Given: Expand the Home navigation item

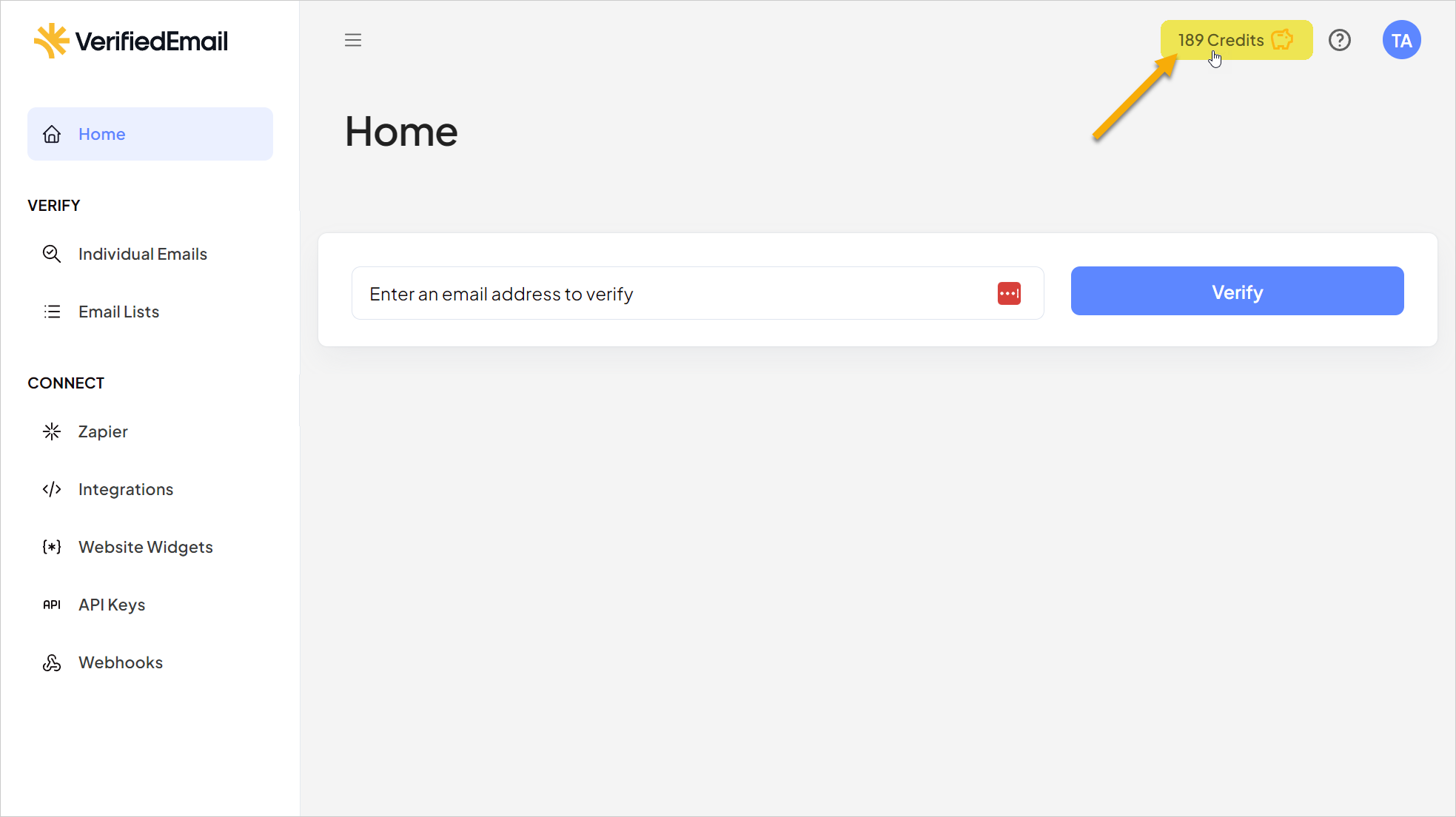Looking at the screenshot, I should (150, 133).
